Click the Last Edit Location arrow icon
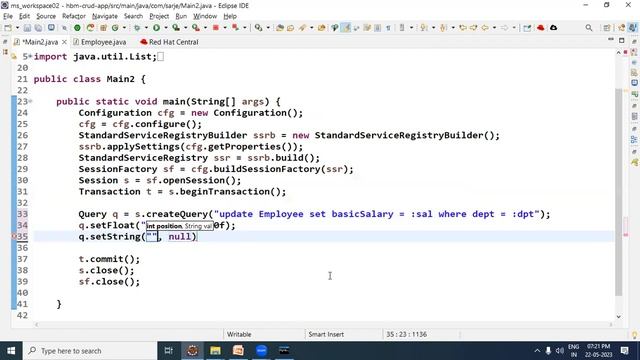This screenshot has height=360, width=640. [x=463, y=28]
